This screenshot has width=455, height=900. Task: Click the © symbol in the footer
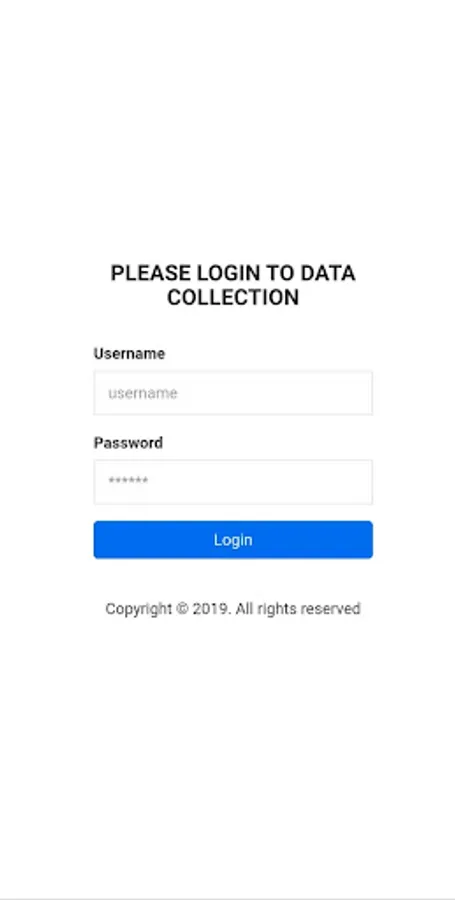pyautogui.click(x=182, y=608)
